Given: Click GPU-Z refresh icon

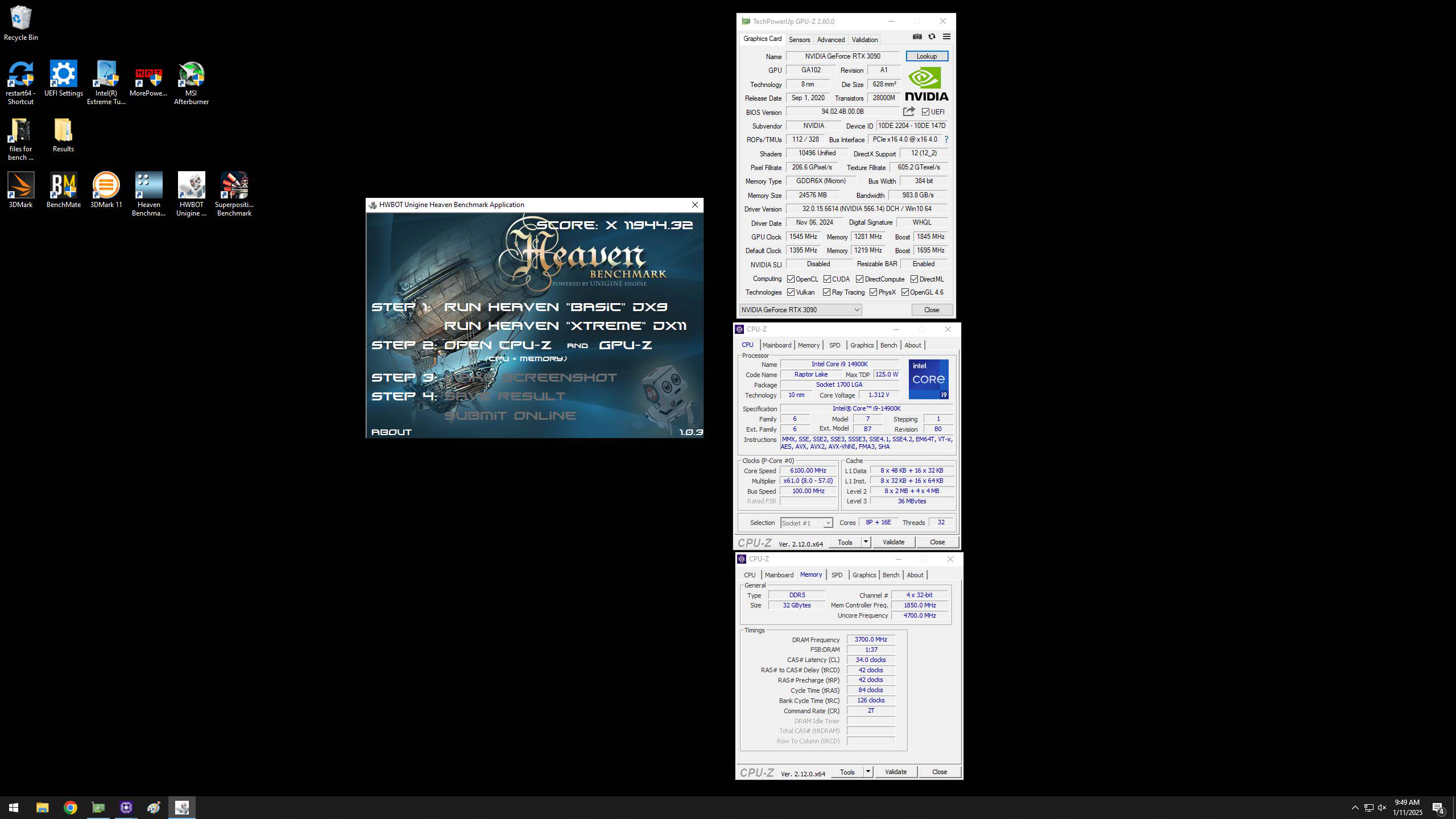Looking at the screenshot, I should (x=932, y=36).
